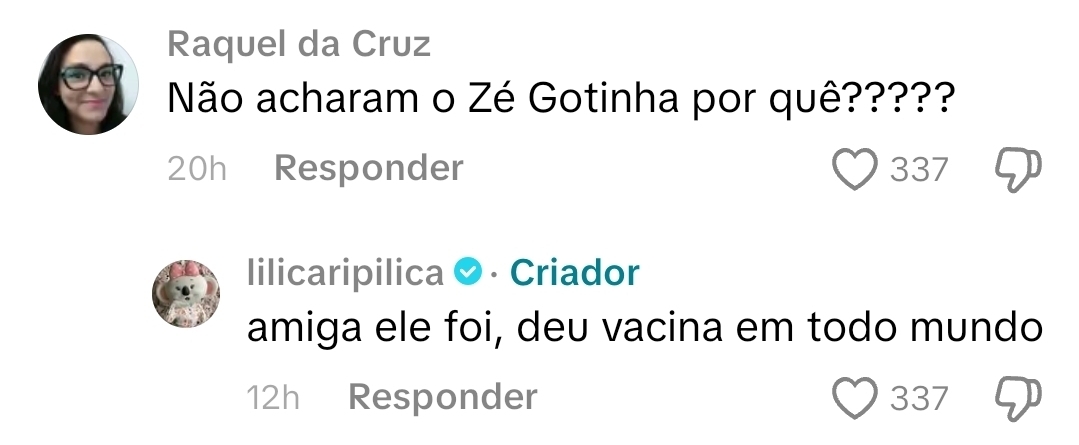Click the 12h timestamp
This screenshot has height=445, width=1079.
[x=272, y=398]
